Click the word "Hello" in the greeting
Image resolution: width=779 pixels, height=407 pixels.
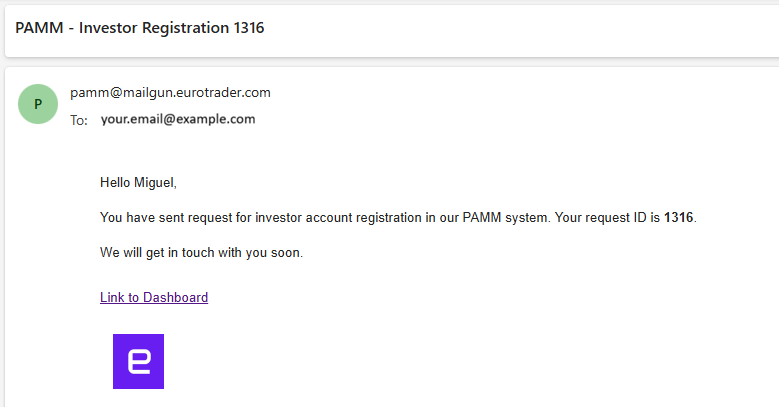click(117, 182)
